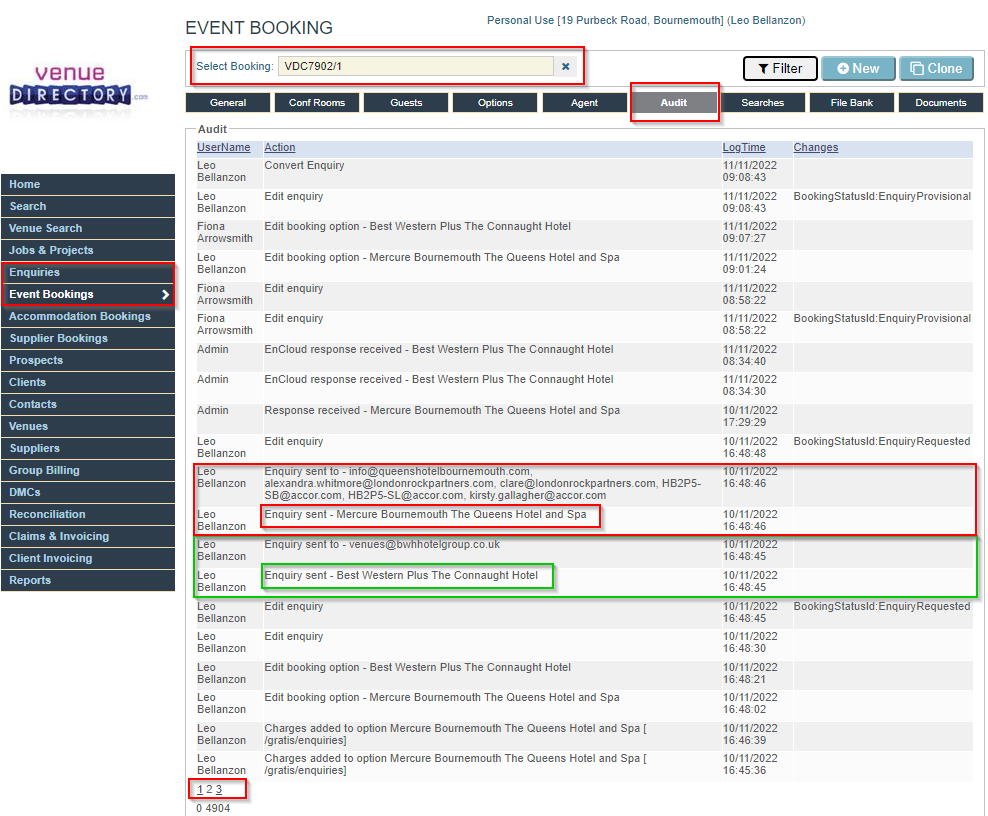Select 'Enquiry sent to - venues@bwhhotelgroup.co.uk' row

584,551
